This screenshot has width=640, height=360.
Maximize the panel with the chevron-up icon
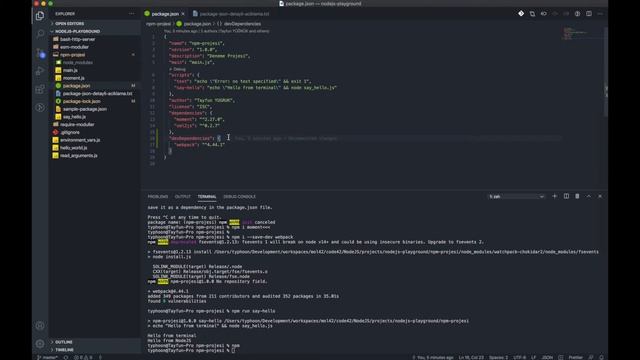point(589,196)
